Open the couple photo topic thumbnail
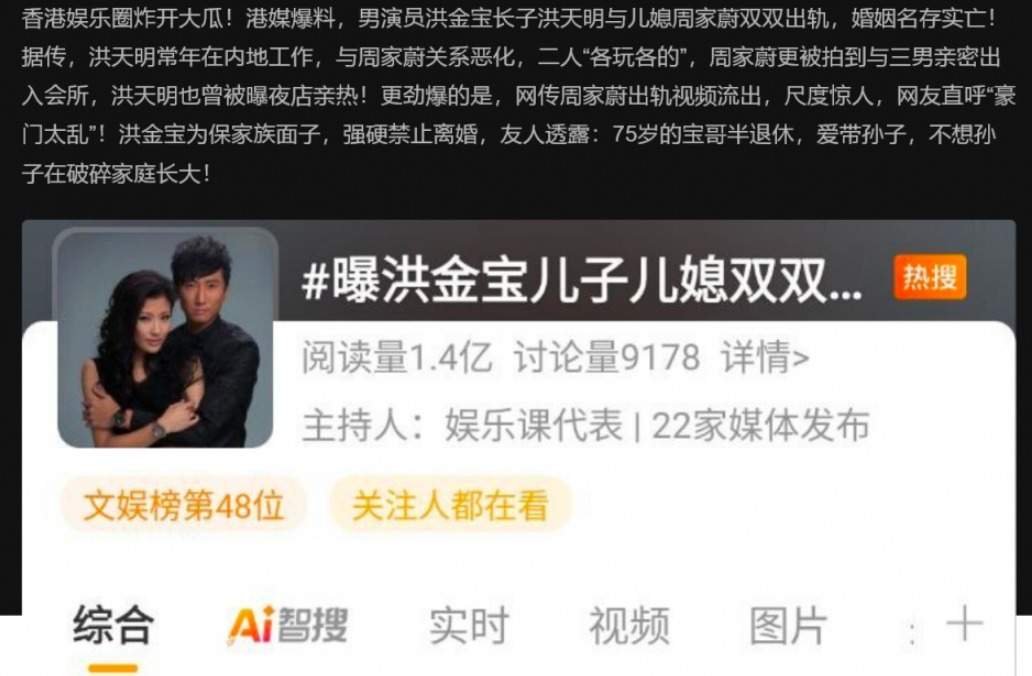The image size is (1032, 676). pos(165,338)
